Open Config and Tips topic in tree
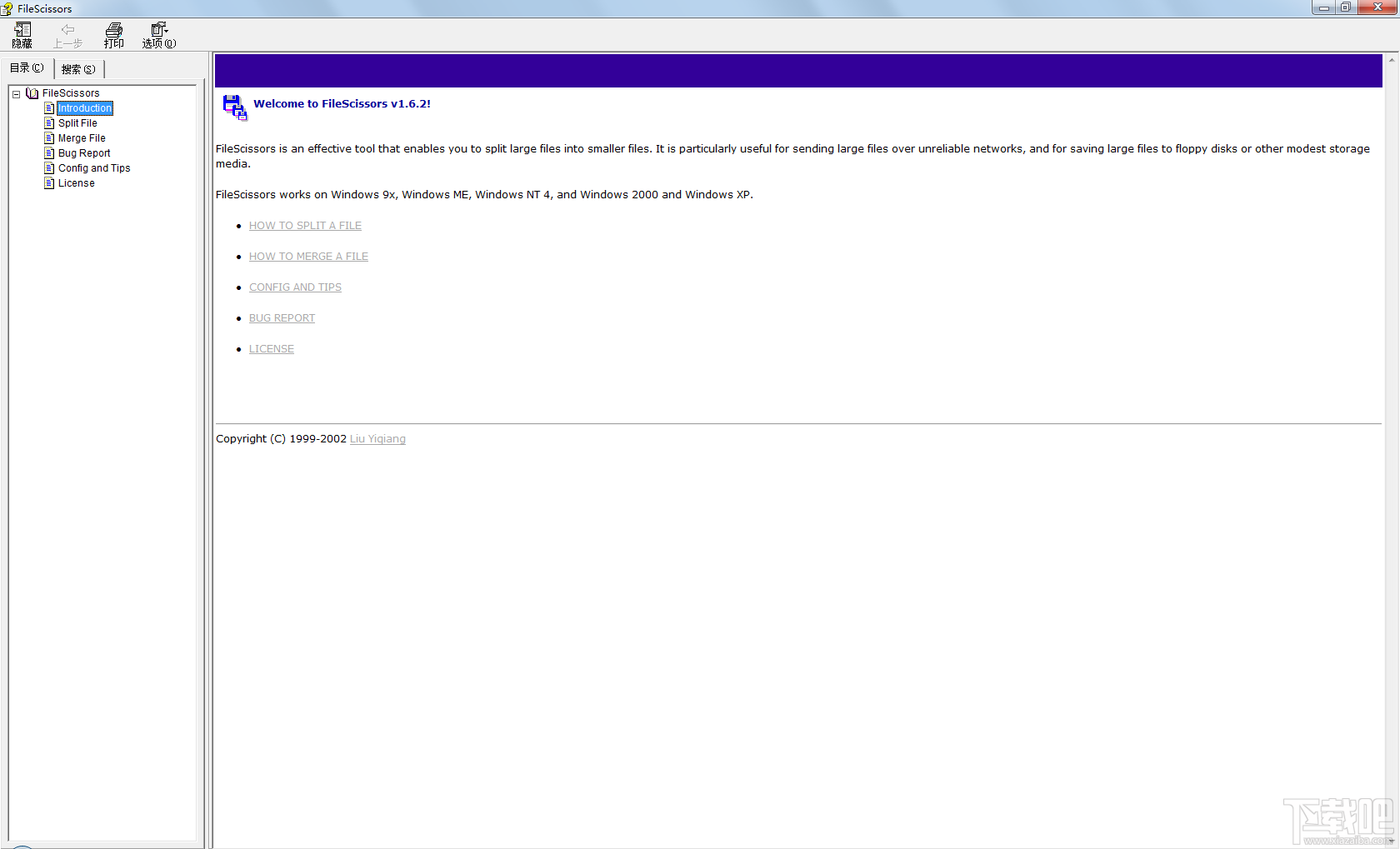 (x=94, y=168)
